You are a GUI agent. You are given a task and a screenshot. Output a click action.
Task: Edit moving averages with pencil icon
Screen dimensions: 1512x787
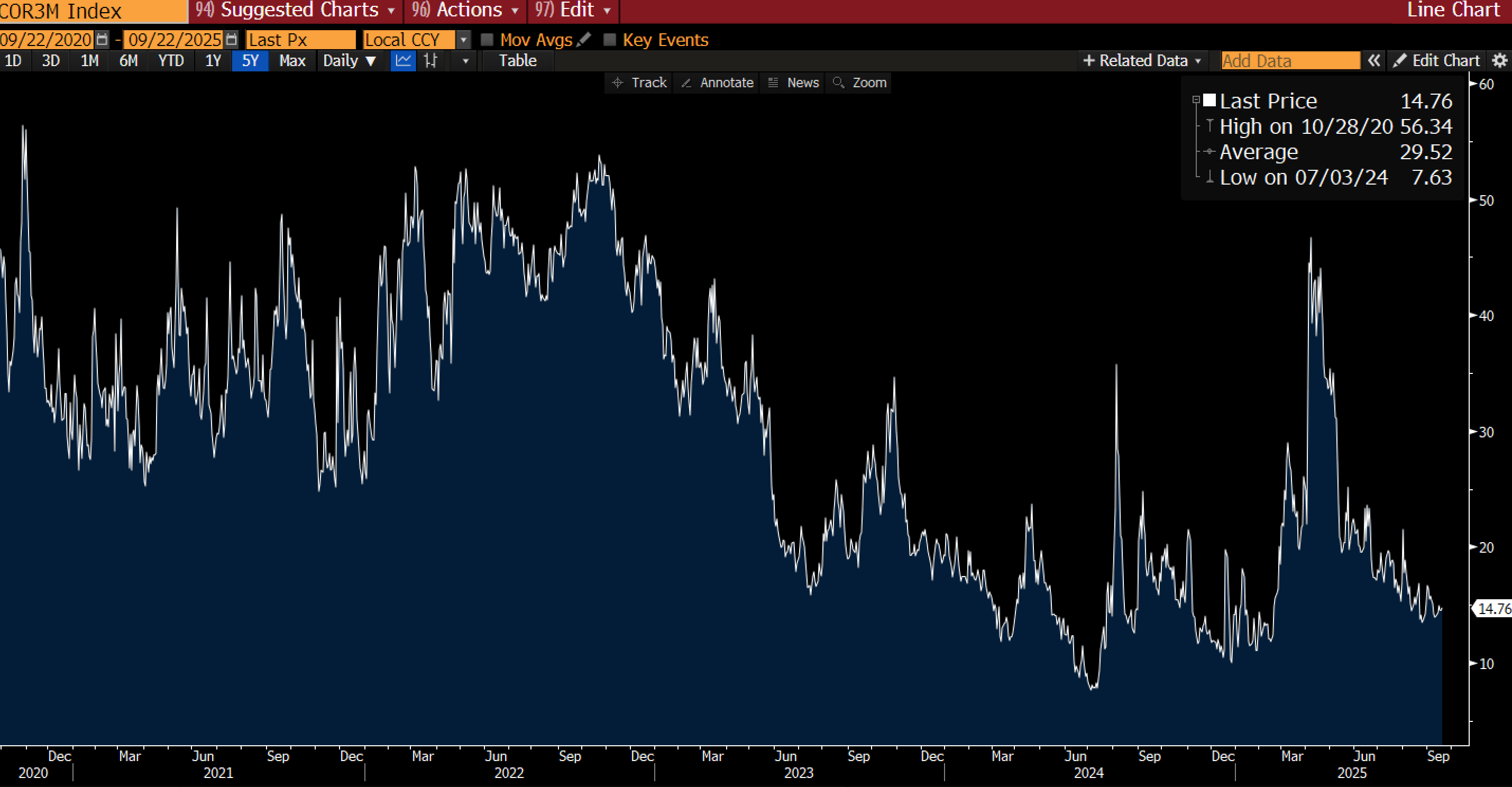[x=584, y=39]
